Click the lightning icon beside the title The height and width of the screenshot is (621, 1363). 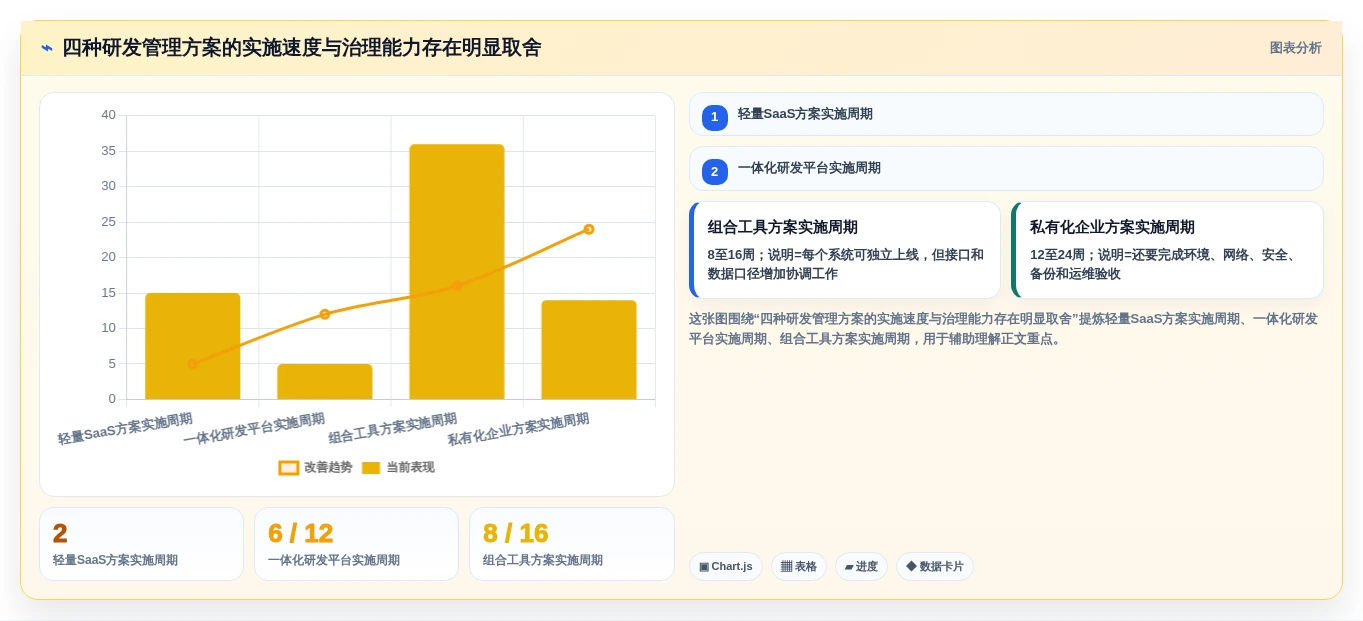47,48
